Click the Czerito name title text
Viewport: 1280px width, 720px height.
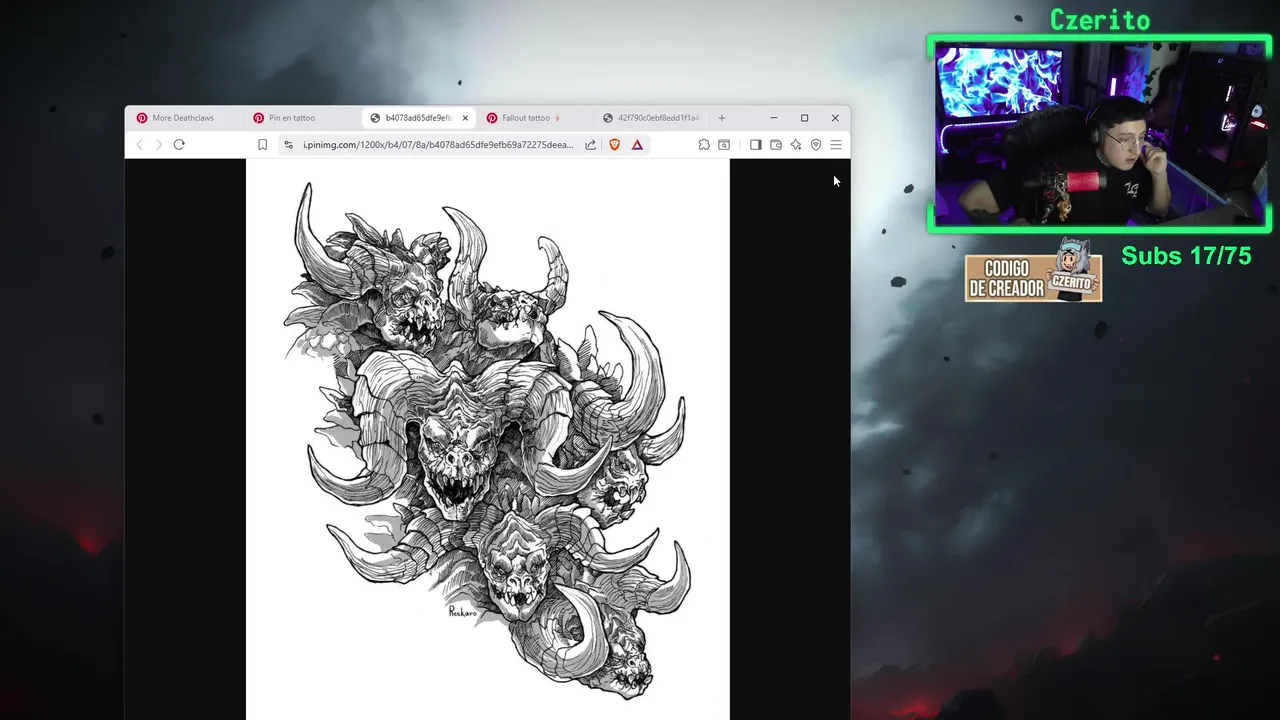coord(1100,19)
